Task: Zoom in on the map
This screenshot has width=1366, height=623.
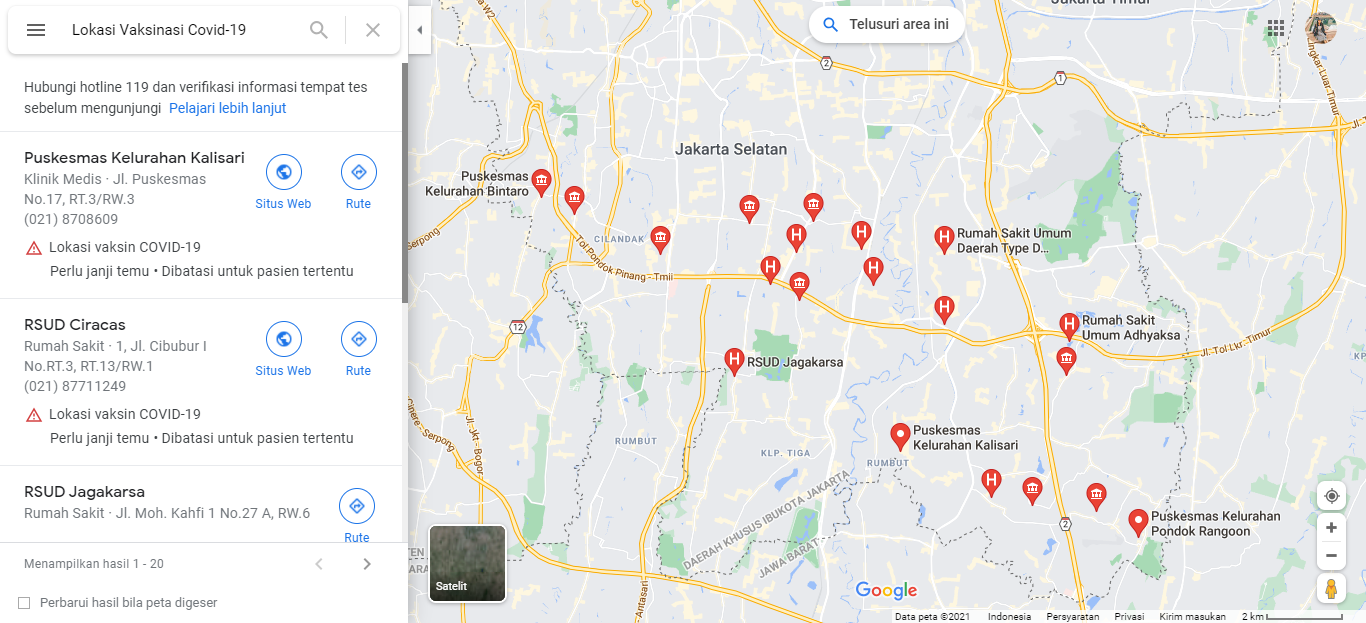Action: (1331, 528)
